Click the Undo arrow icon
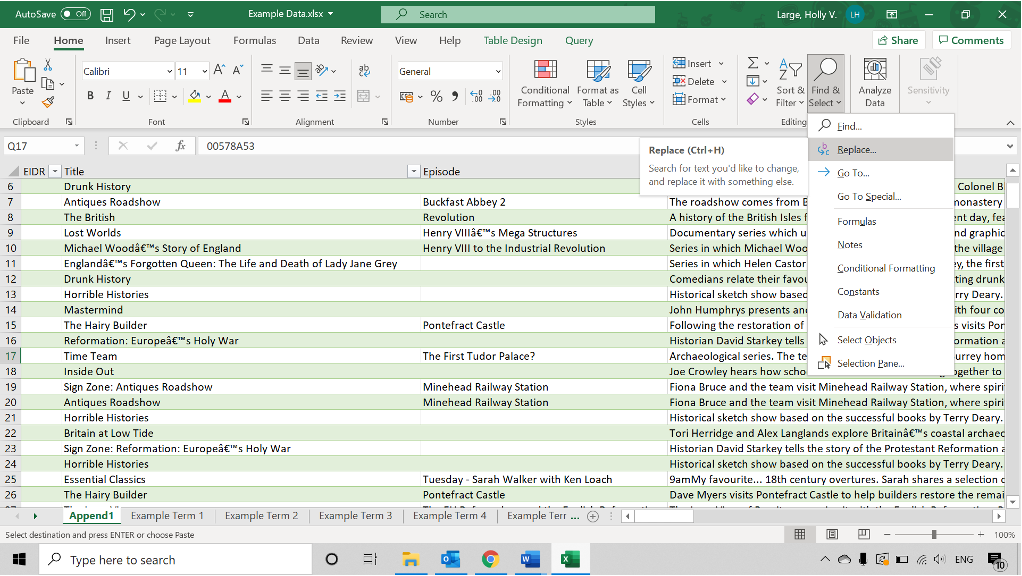Viewport: 1022px width, 576px height. (129, 14)
